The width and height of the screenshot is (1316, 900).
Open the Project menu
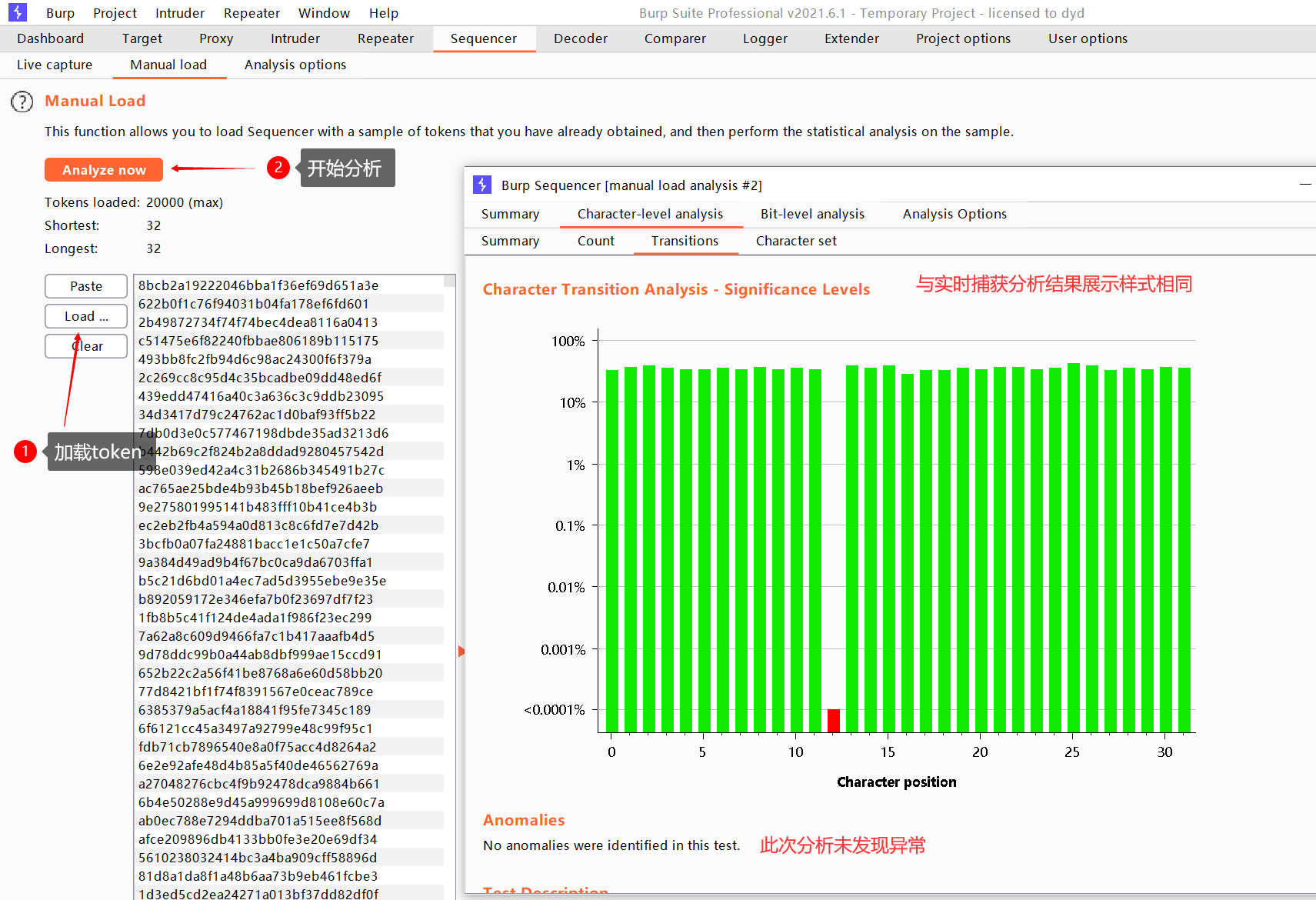coord(115,13)
